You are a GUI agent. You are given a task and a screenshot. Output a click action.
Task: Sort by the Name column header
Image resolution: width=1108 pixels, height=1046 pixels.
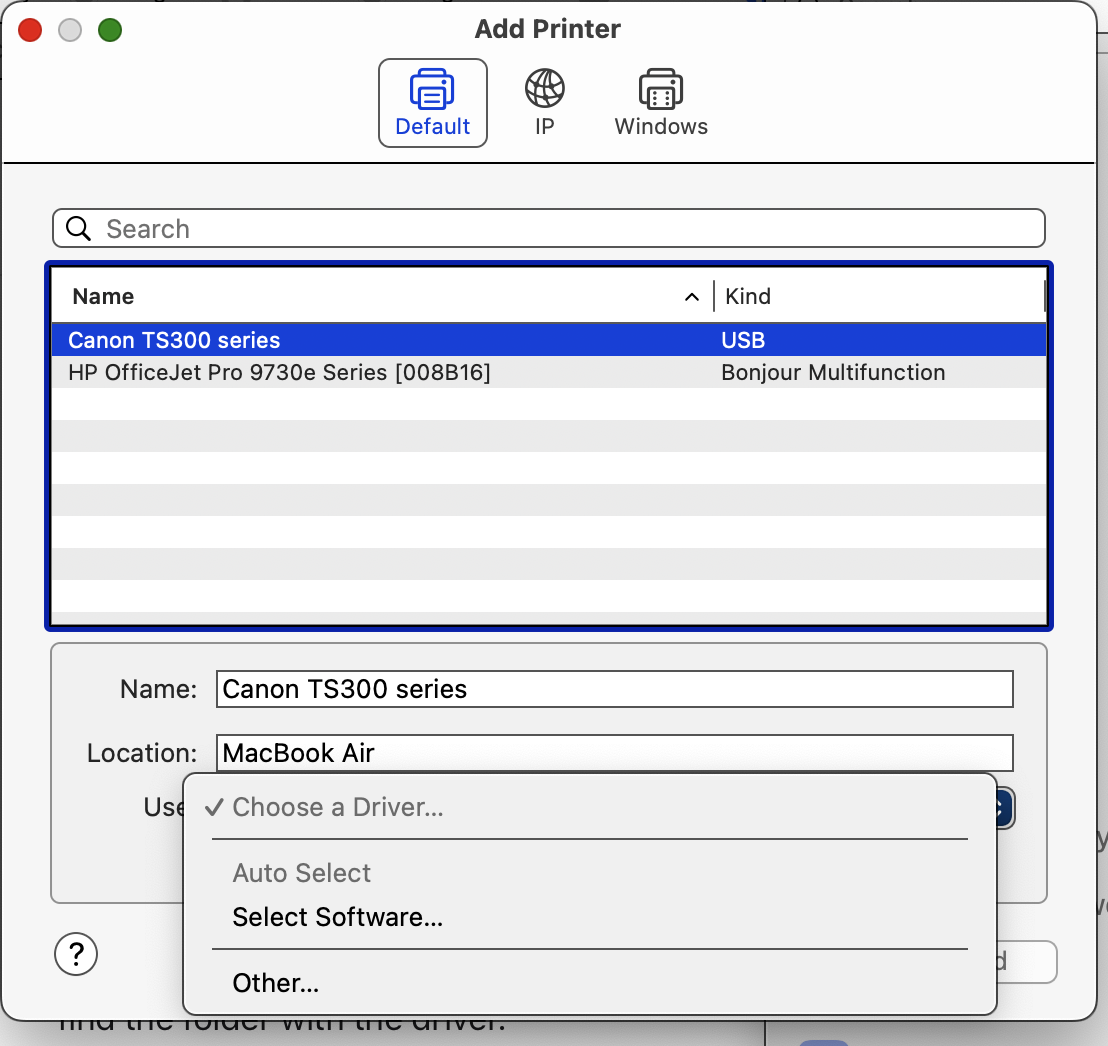(x=103, y=296)
